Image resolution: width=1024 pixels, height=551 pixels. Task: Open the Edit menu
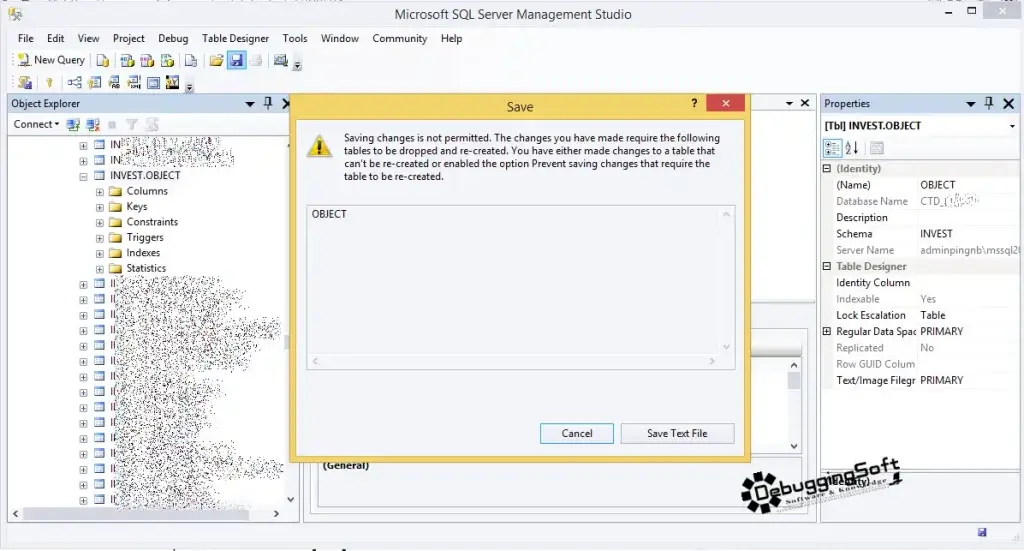pos(56,39)
